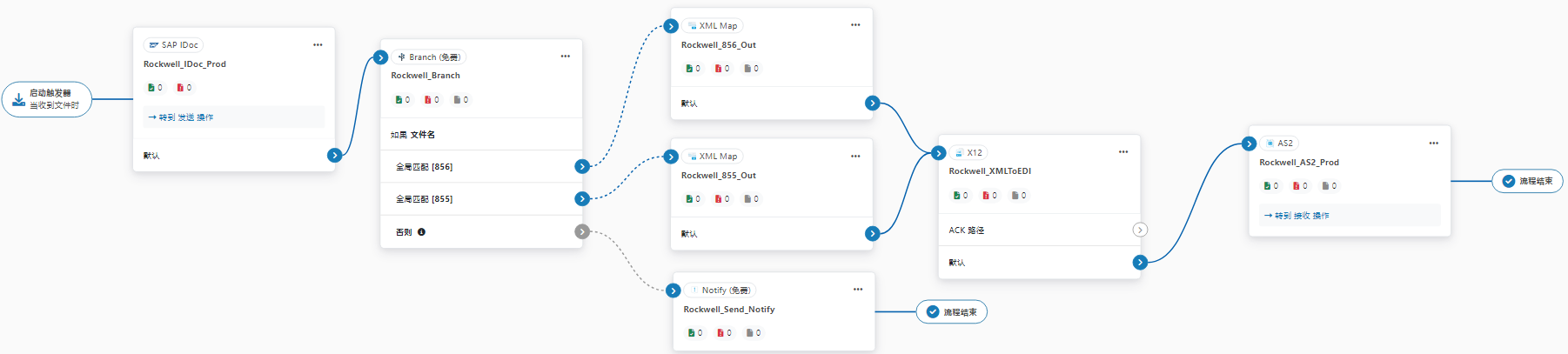This screenshot has width=1568, height=354.
Task: Open the X12 node ellipsis menu
Action: [x=1122, y=152]
